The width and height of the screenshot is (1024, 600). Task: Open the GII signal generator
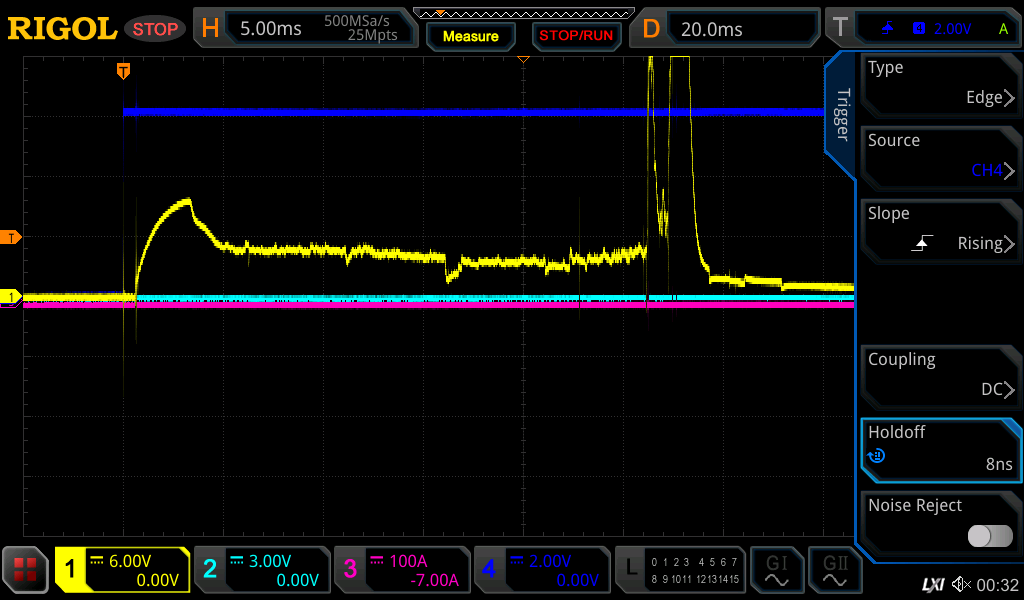click(x=834, y=570)
